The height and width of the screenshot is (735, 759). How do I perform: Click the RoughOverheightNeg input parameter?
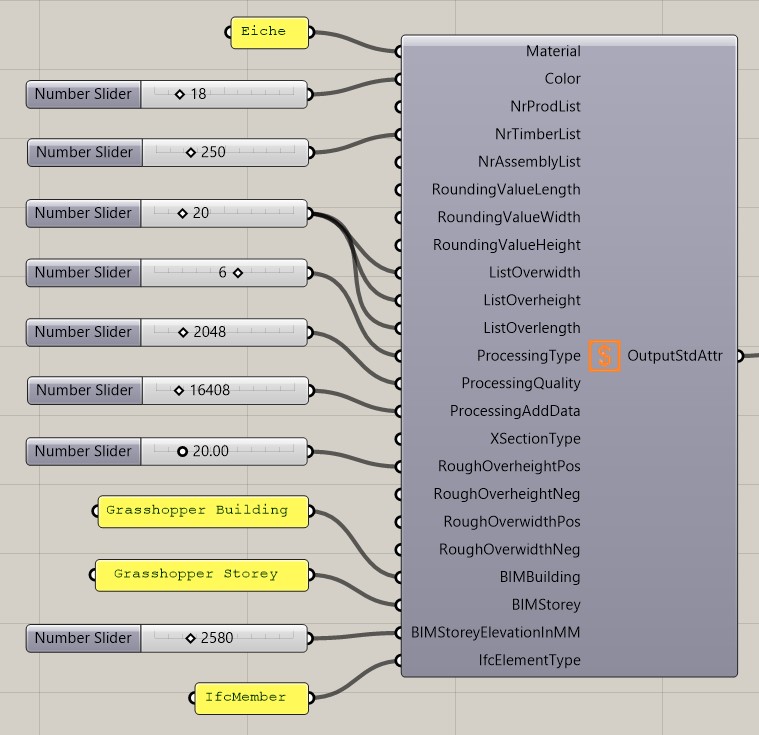coord(507,494)
